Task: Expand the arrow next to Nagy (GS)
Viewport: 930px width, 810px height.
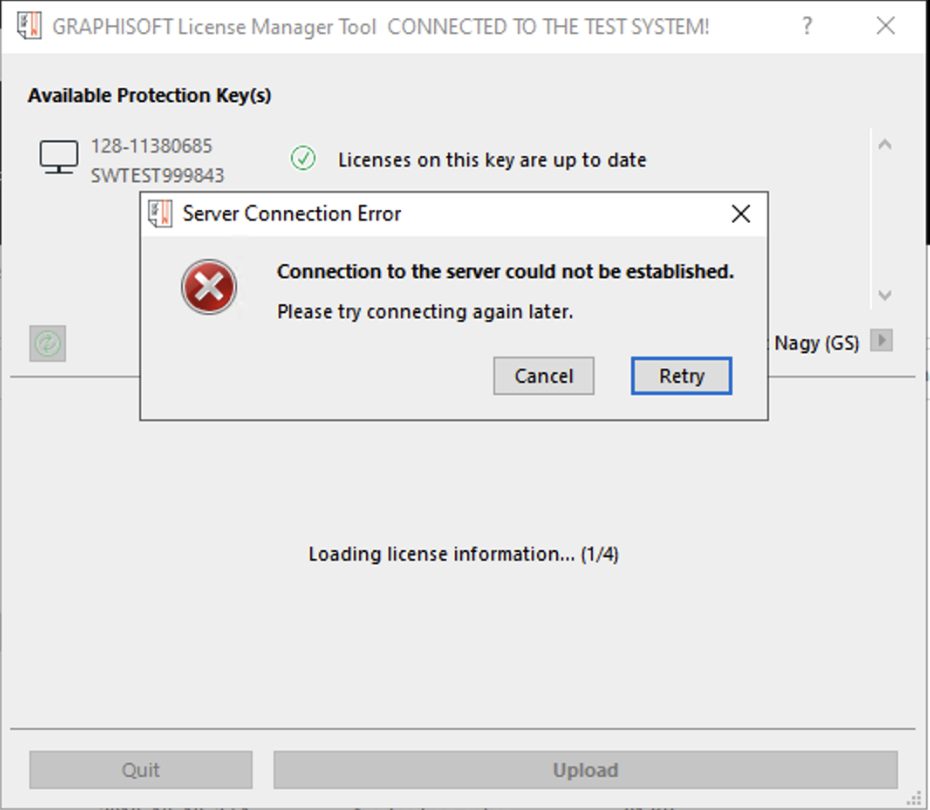Action: (x=881, y=340)
